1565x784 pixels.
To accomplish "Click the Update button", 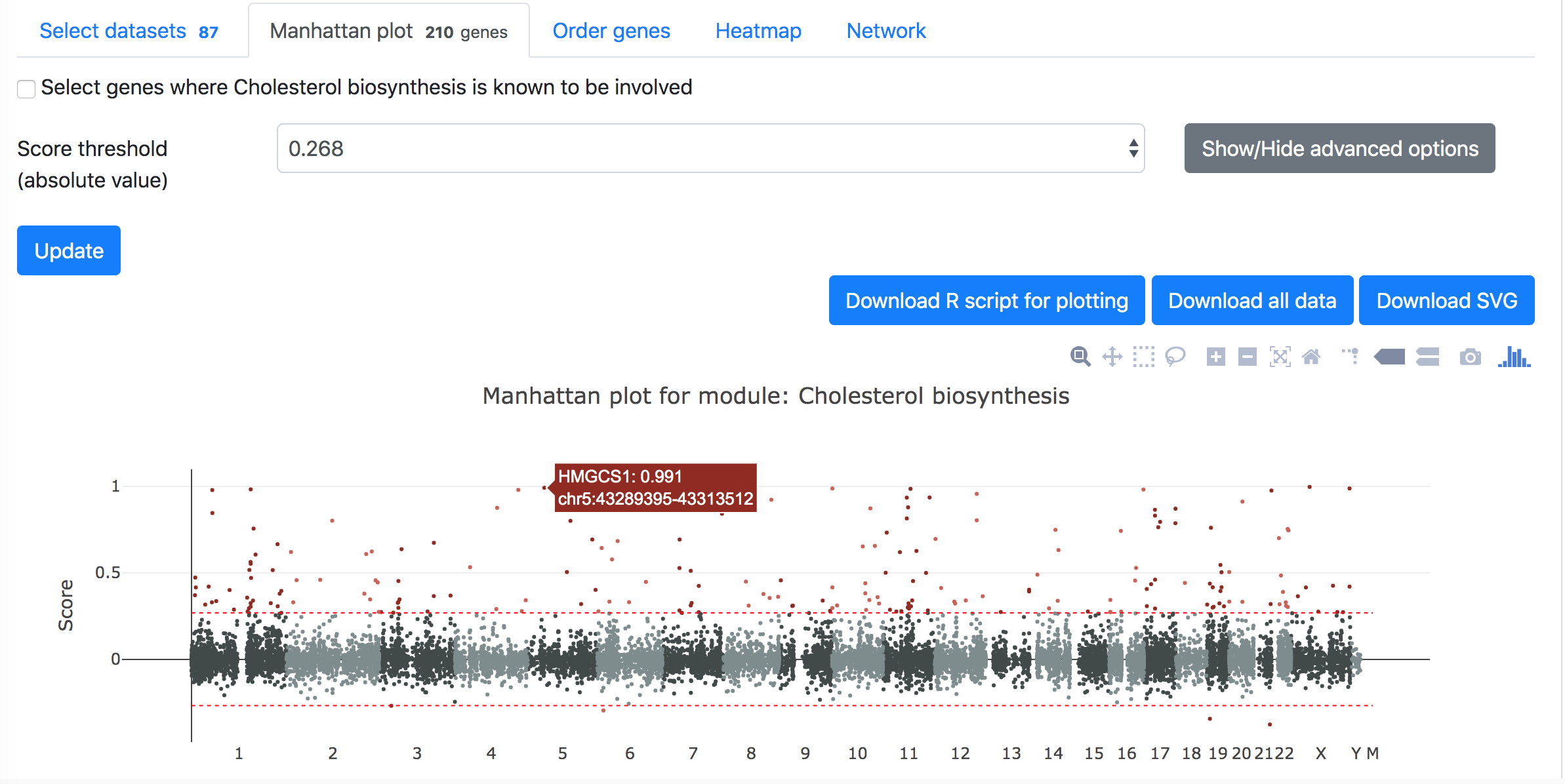I will 67,249.
